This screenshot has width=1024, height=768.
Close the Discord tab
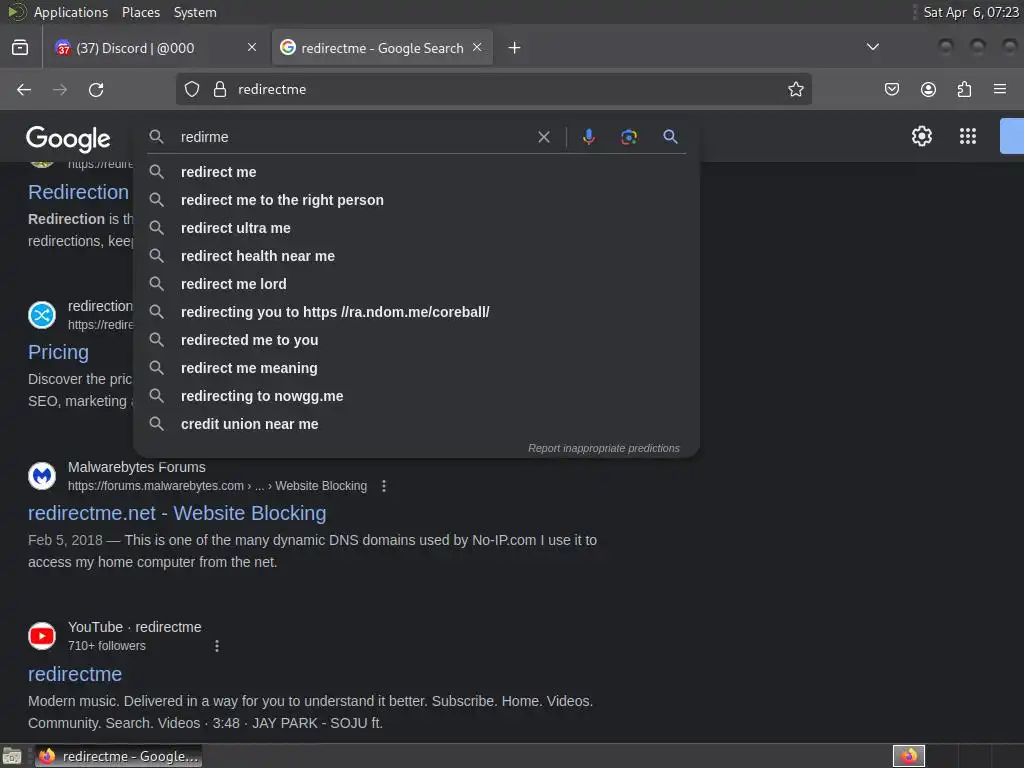[252, 47]
